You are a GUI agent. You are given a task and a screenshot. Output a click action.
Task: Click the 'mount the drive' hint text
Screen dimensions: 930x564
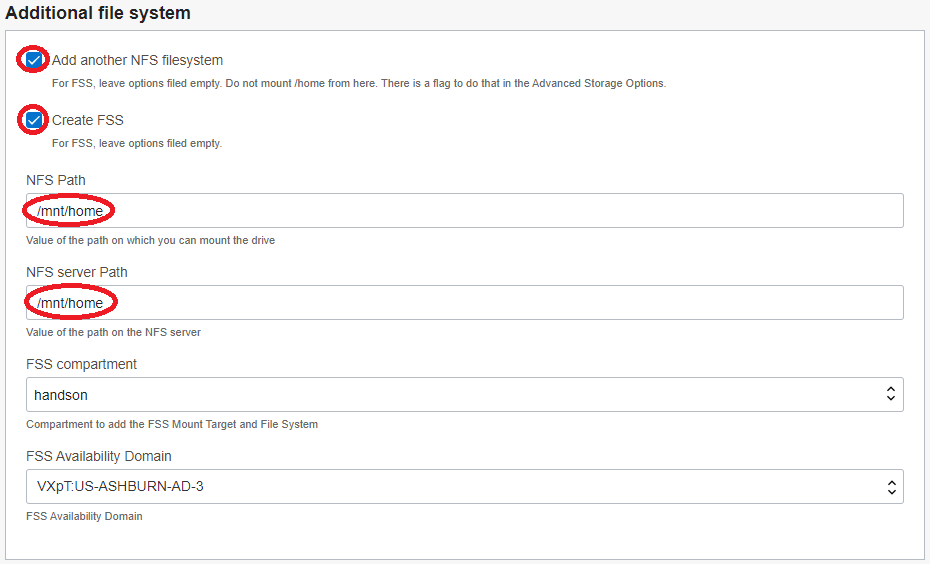click(150, 240)
